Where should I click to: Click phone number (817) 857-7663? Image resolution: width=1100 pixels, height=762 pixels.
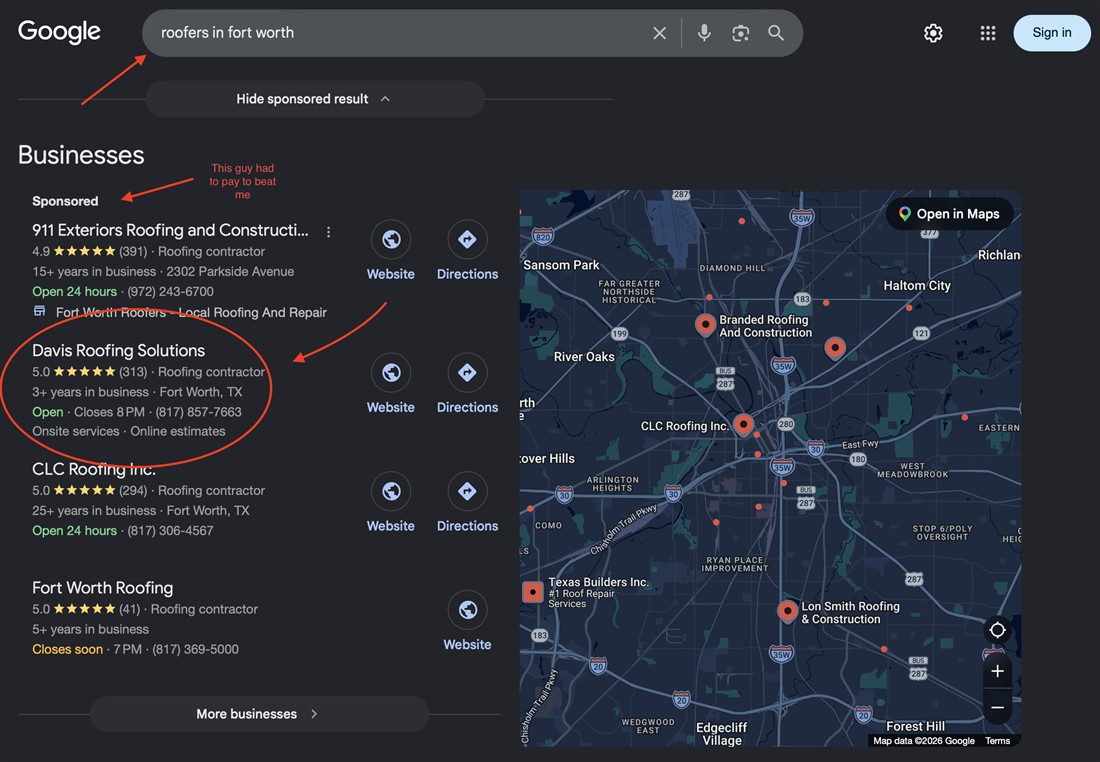[x=199, y=412]
